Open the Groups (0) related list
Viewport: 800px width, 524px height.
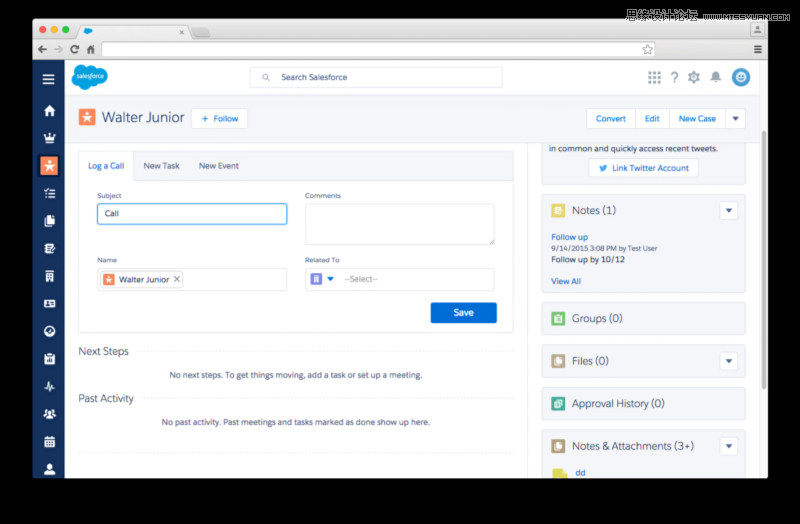click(596, 318)
